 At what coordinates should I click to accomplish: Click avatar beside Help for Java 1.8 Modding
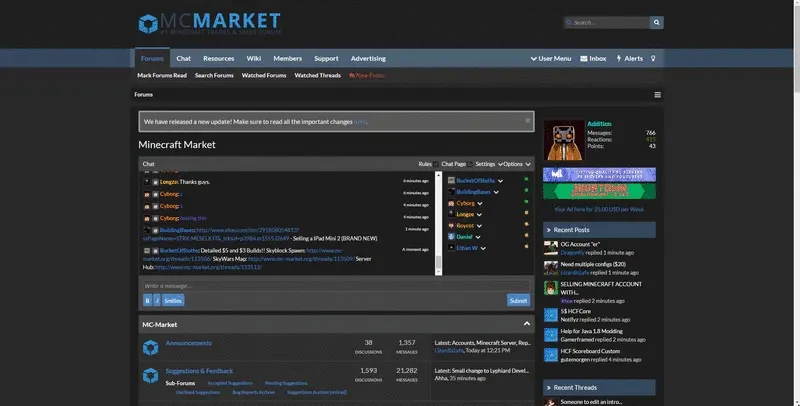click(x=551, y=335)
